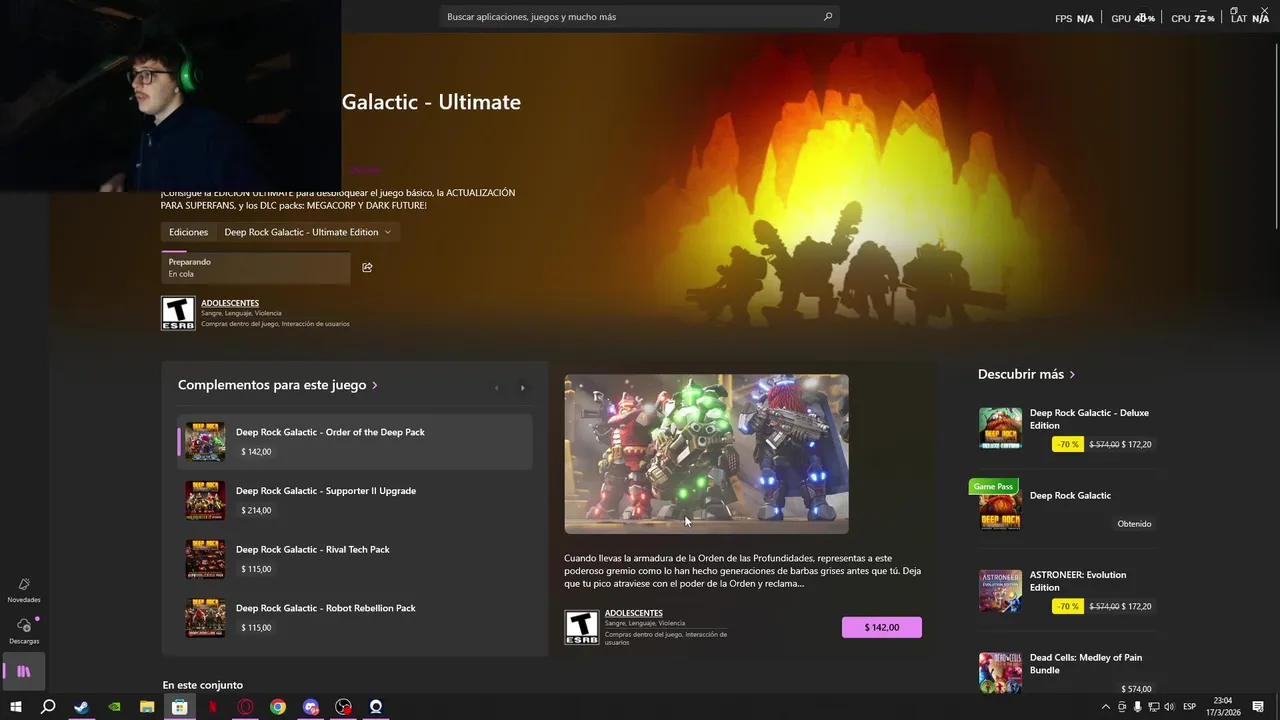This screenshot has width=1280, height=720.
Task: Open Dead Cells bundle tile icon
Action: (1000, 672)
